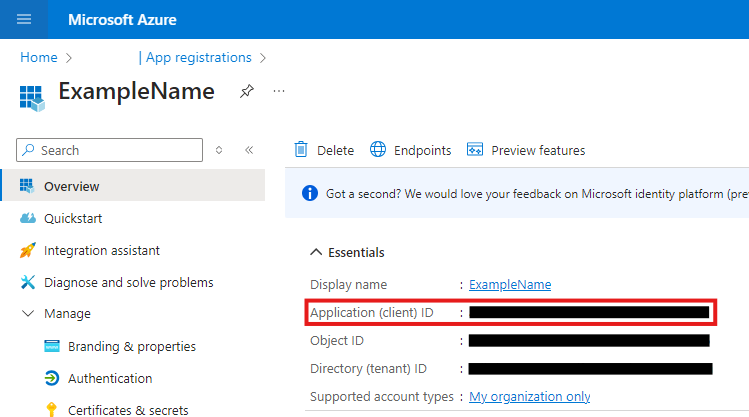Image resolution: width=749 pixels, height=417 pixels.
Task: Click the Endpoints globe icon
Action: click(x=378, y=149)
